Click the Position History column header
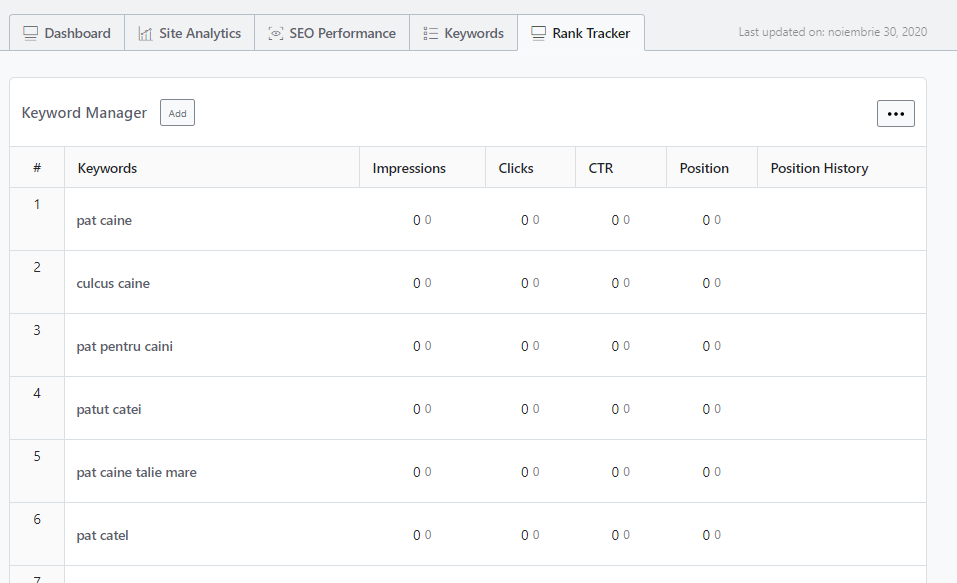This screenshot has width=957, height=583. (x=819, y=168)
